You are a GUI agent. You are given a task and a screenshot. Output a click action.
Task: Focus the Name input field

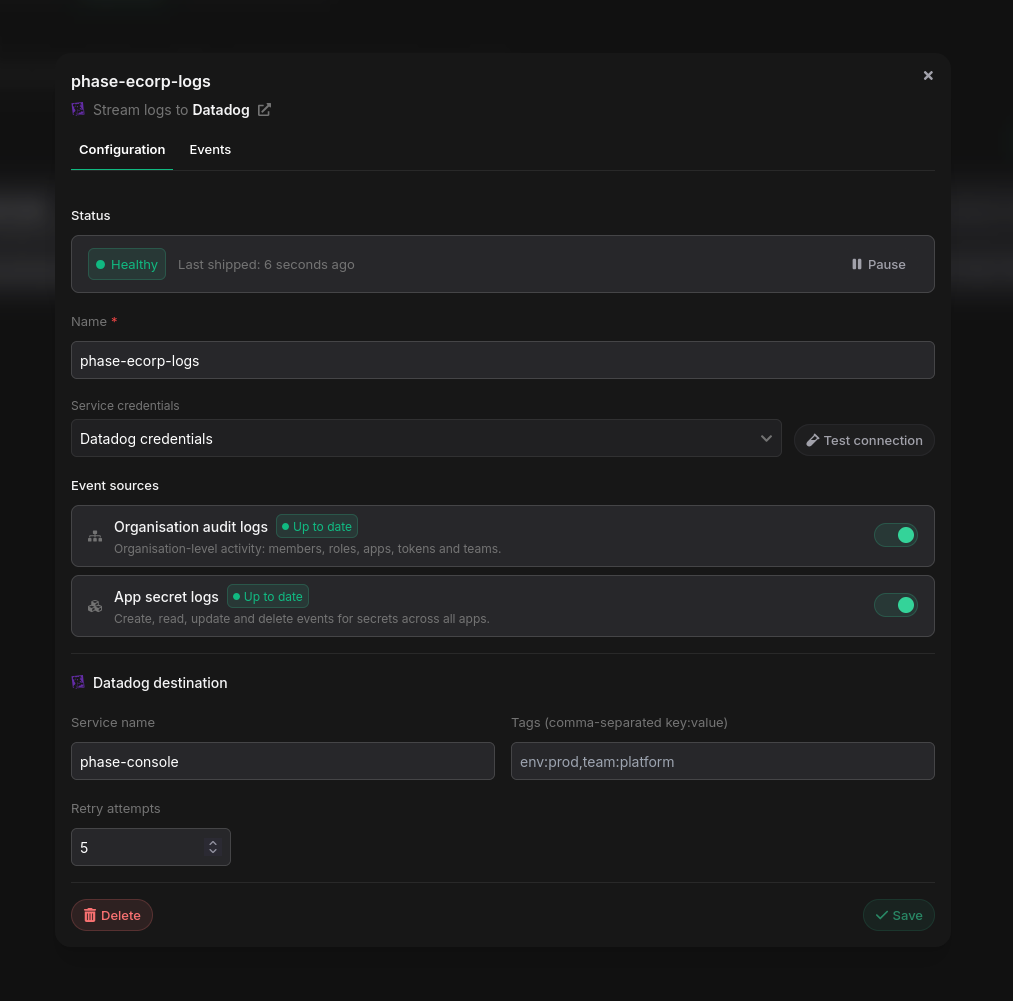point(503,361)
